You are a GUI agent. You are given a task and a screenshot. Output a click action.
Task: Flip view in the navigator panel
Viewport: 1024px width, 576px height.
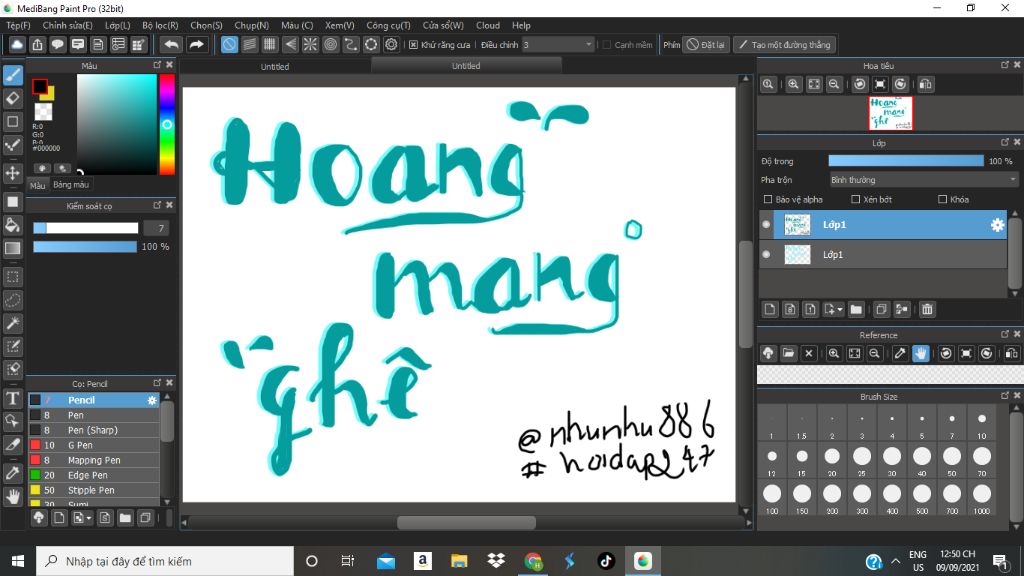(x=925, y=84)
